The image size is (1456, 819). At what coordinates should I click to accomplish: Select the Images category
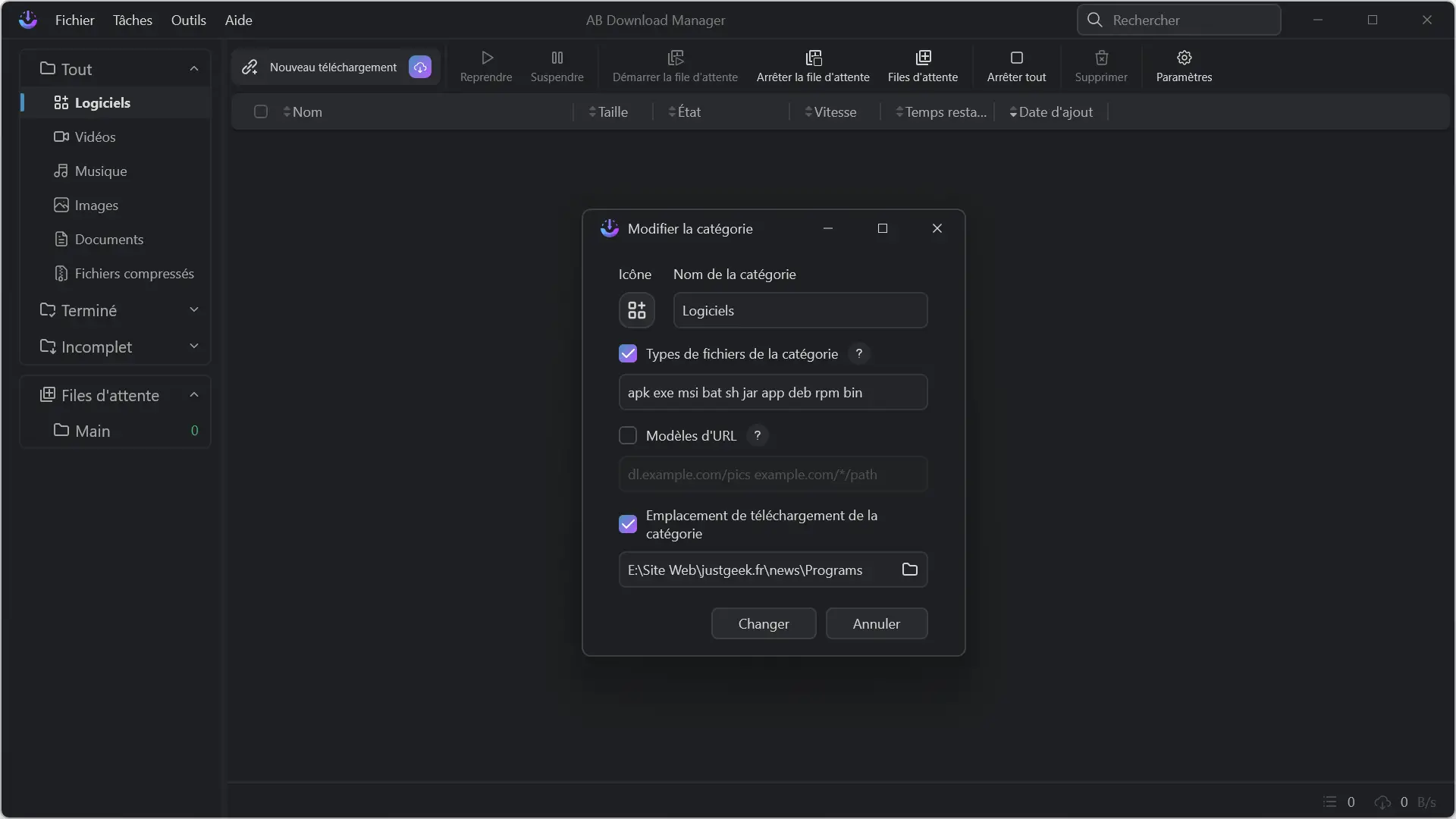click(x=115, y=205)
